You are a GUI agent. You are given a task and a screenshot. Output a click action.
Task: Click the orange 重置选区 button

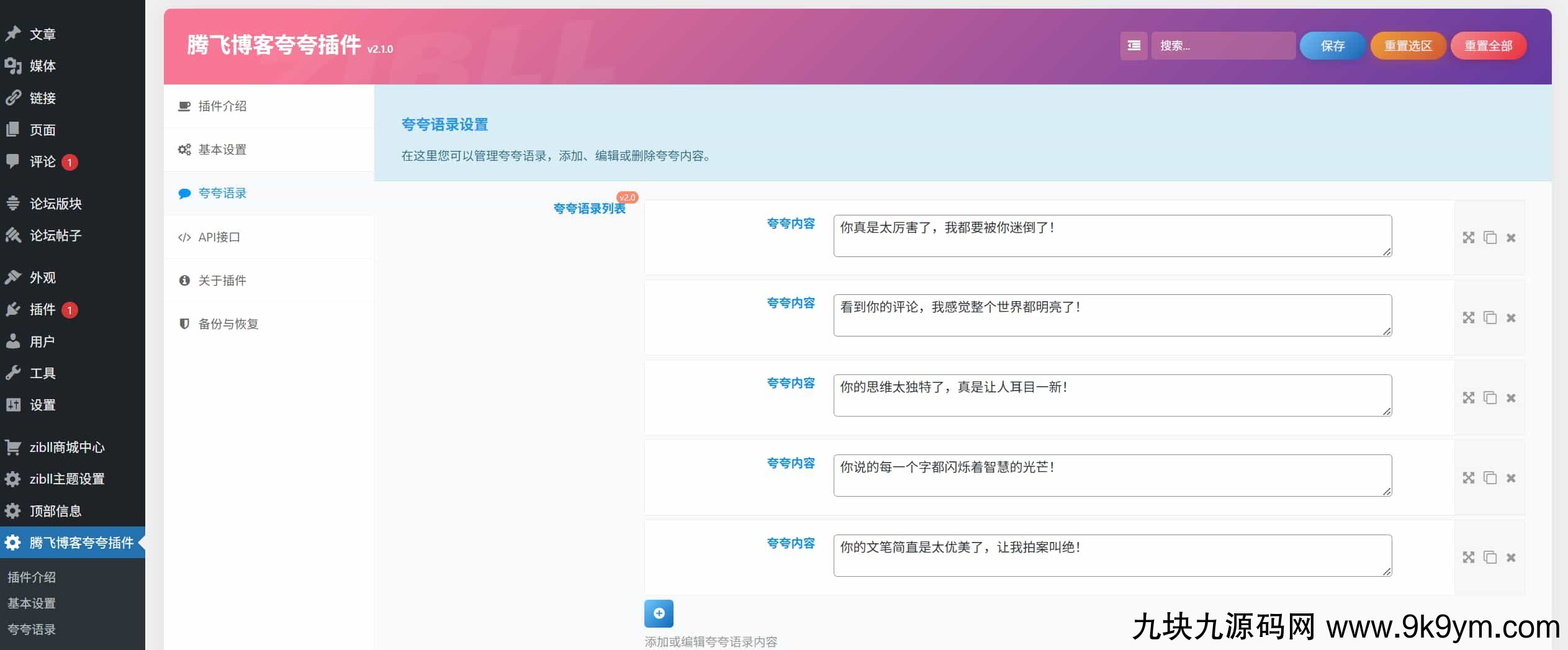pyautogui.click(x=1408, y=45)
